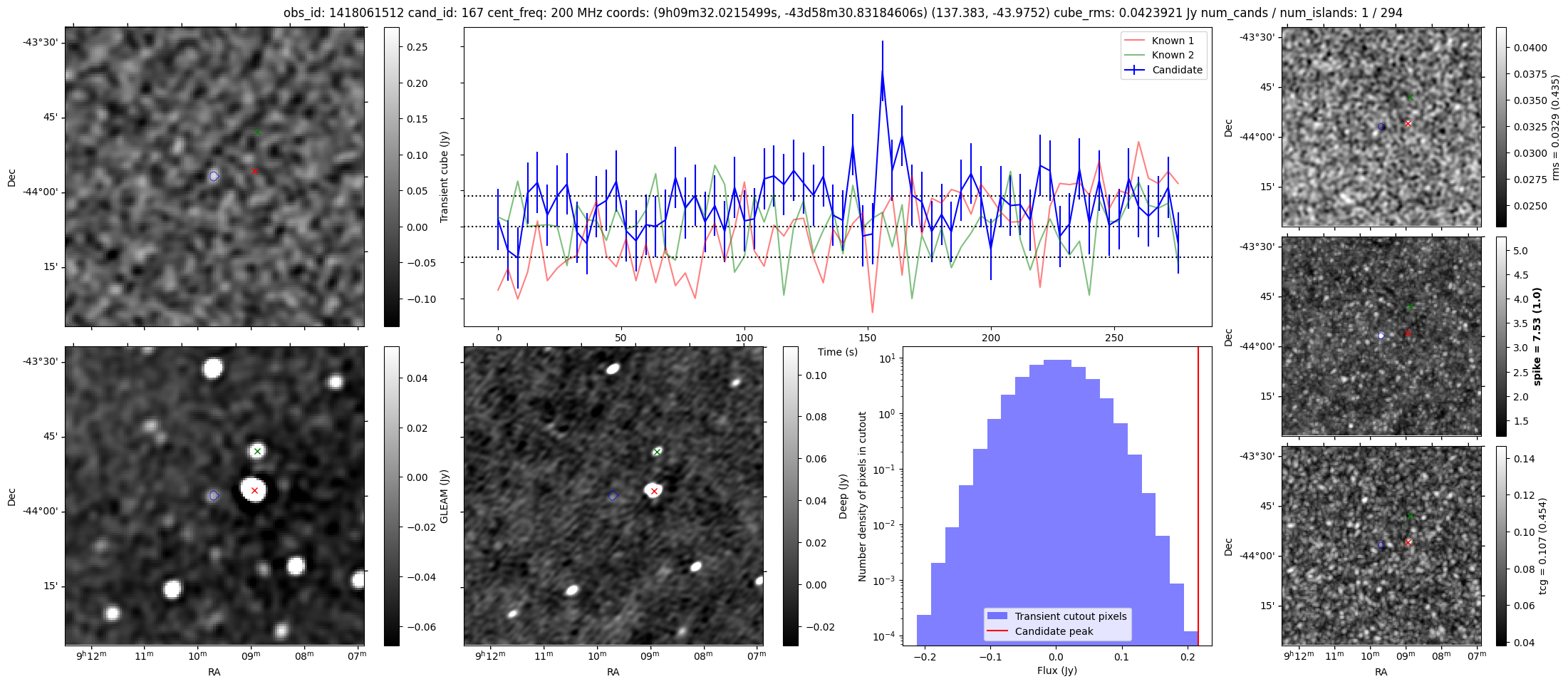1568x684 pixels.
Task: Click the Transient cutout pixels legend swatch
Action: [x=997, y=616]
